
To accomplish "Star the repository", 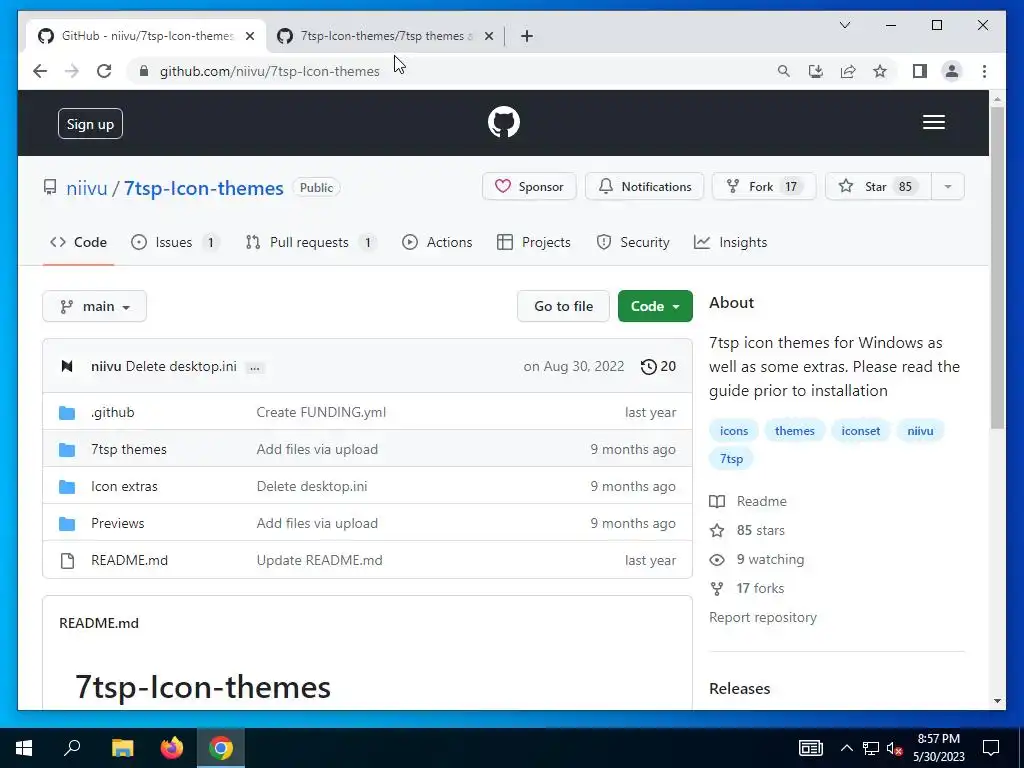I will click(x=878, y=187).
